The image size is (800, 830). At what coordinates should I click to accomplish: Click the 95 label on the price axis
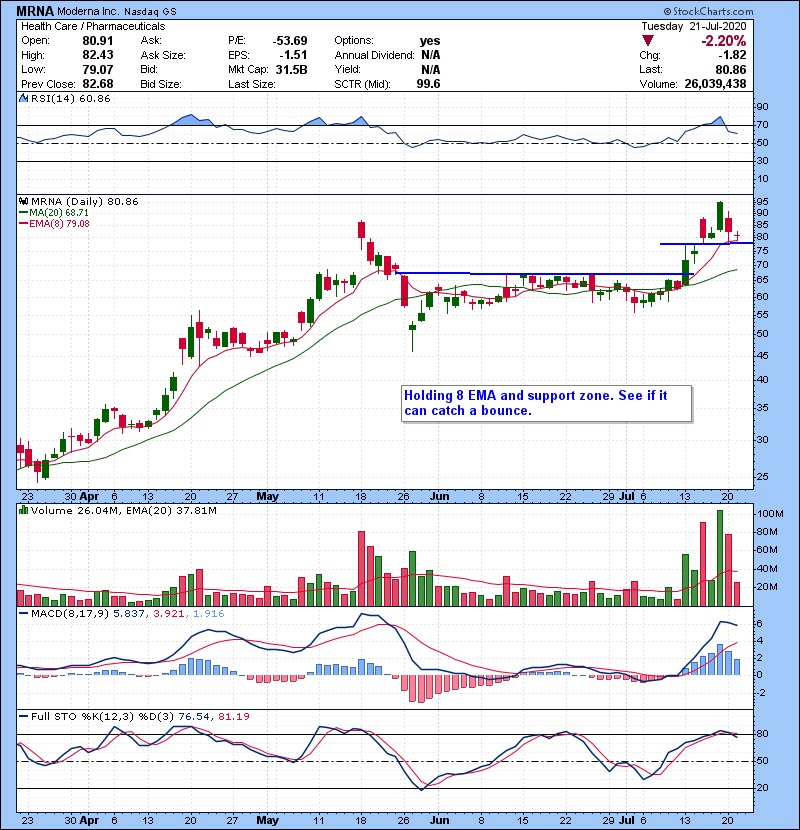pos(762,202)
